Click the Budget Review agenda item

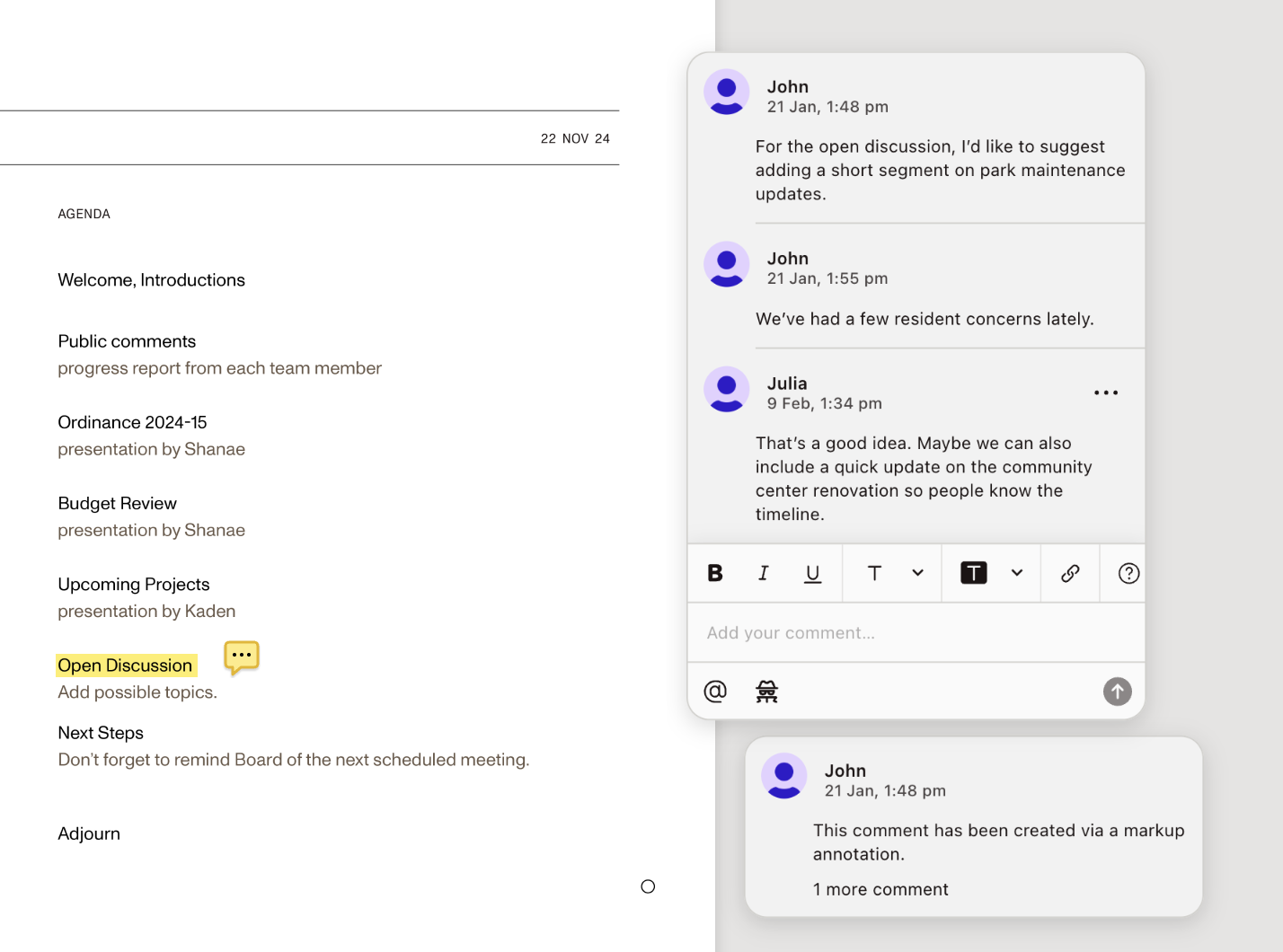click(x=118, y=503)
